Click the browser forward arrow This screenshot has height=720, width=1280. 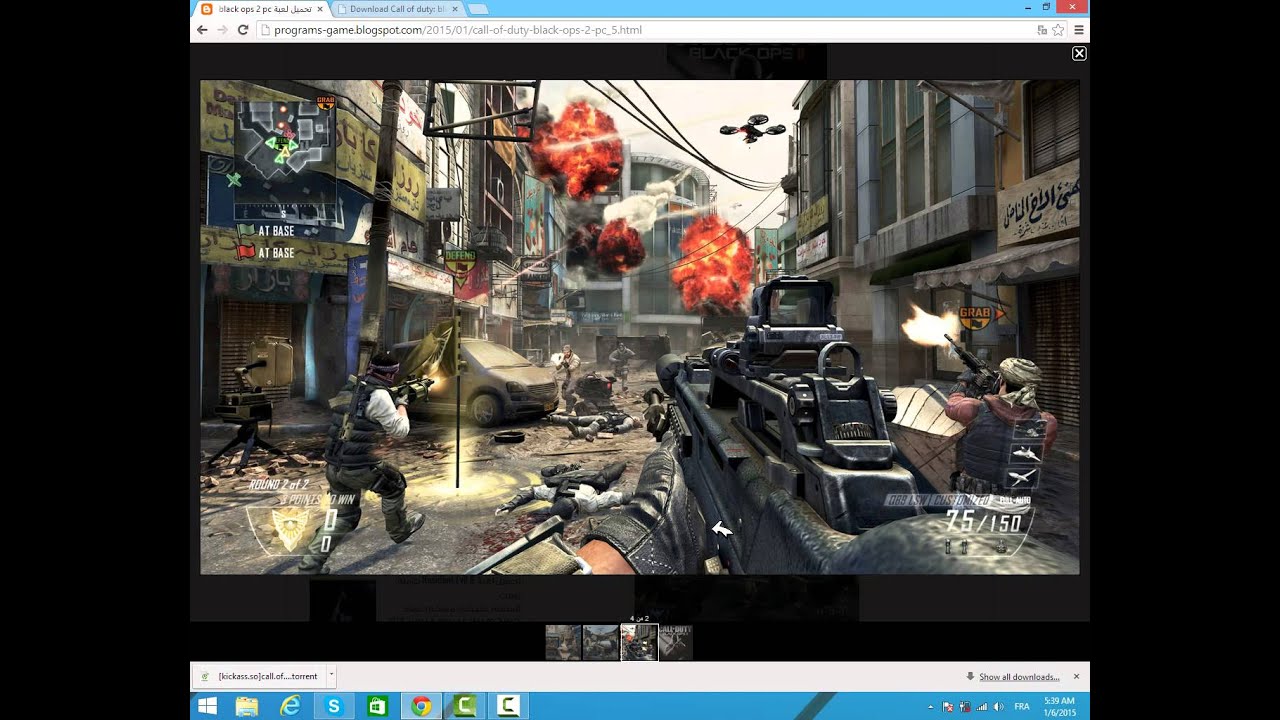click(222, 30)
